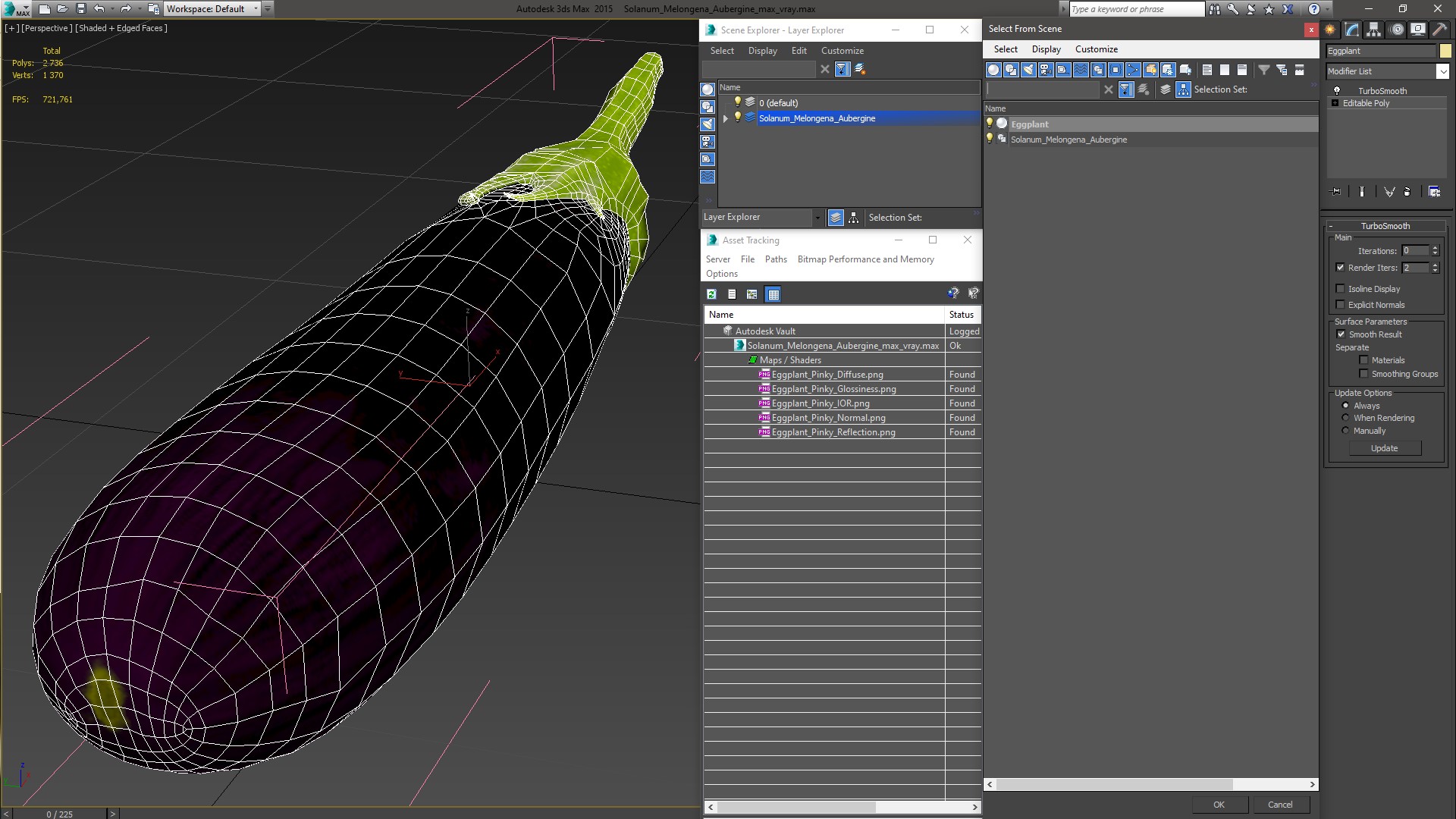The image size is (1456, 819).
Task: Enable Isoline Display checkbox
Action: pyautogui.click(x=1340, y=289)
